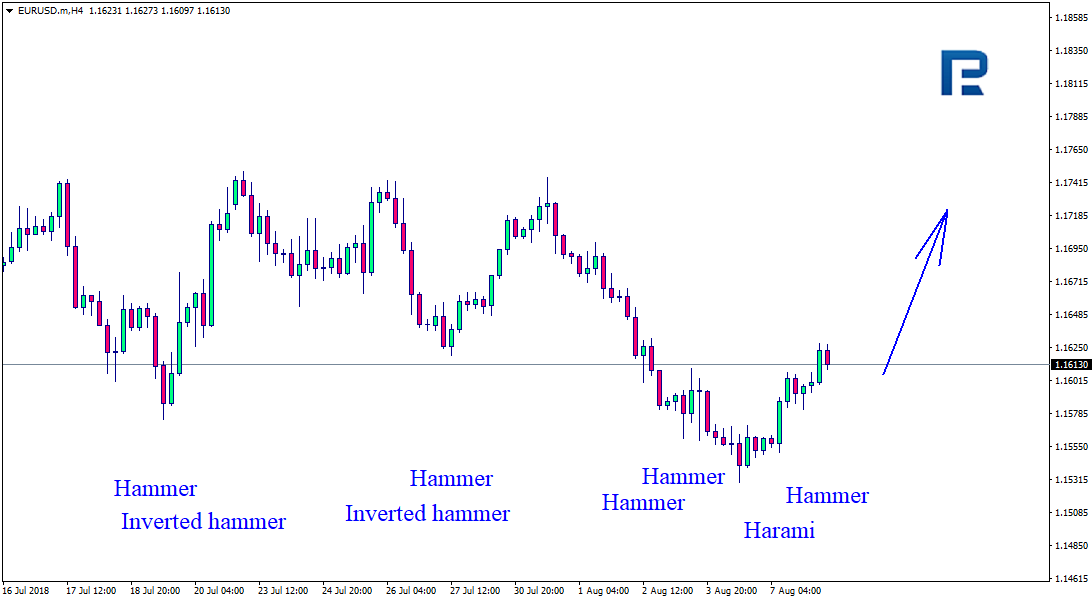Select the 2 Aug 12:00 time label
The image size is (1092, 602).
point(667,591)
